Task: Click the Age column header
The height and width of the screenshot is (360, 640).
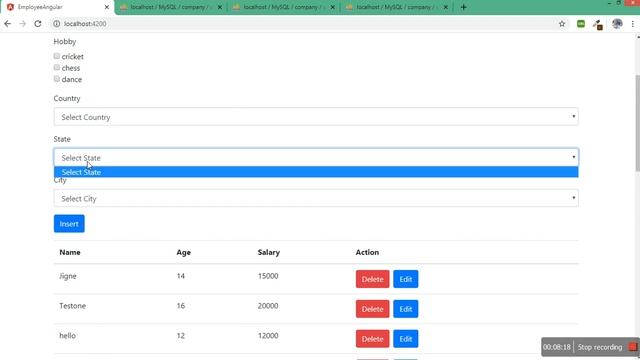Action: click(184, 252)
